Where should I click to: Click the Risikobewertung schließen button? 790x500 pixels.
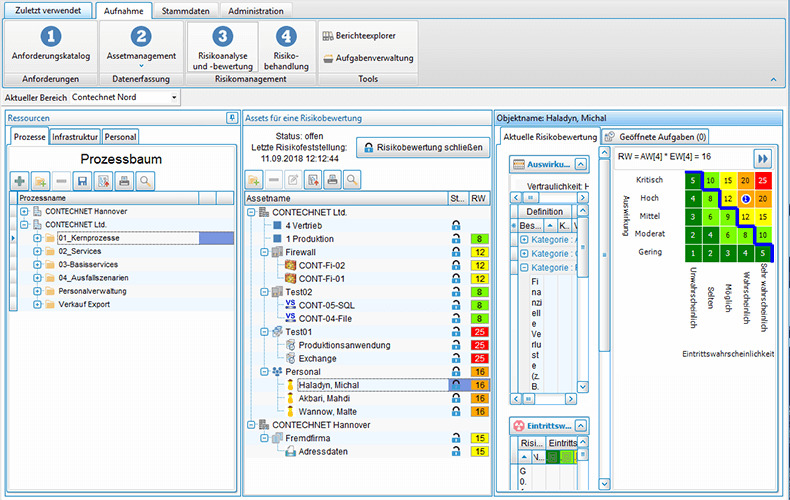tap(423, 147)
